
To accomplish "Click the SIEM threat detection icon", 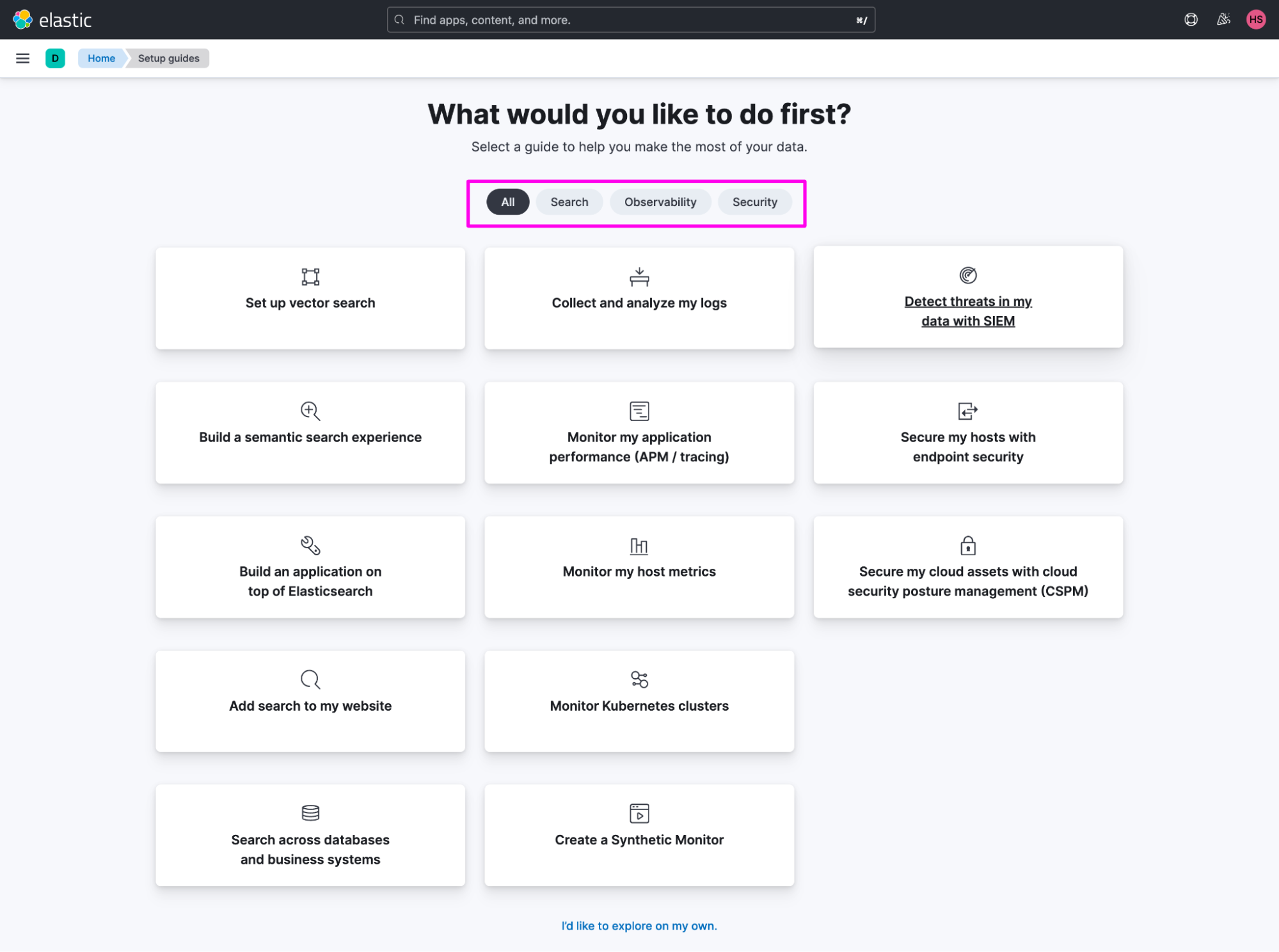I will coord(967,276).
